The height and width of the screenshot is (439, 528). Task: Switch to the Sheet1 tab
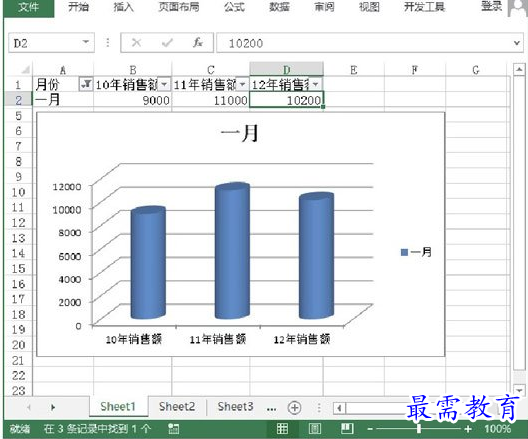coord(118,407)
